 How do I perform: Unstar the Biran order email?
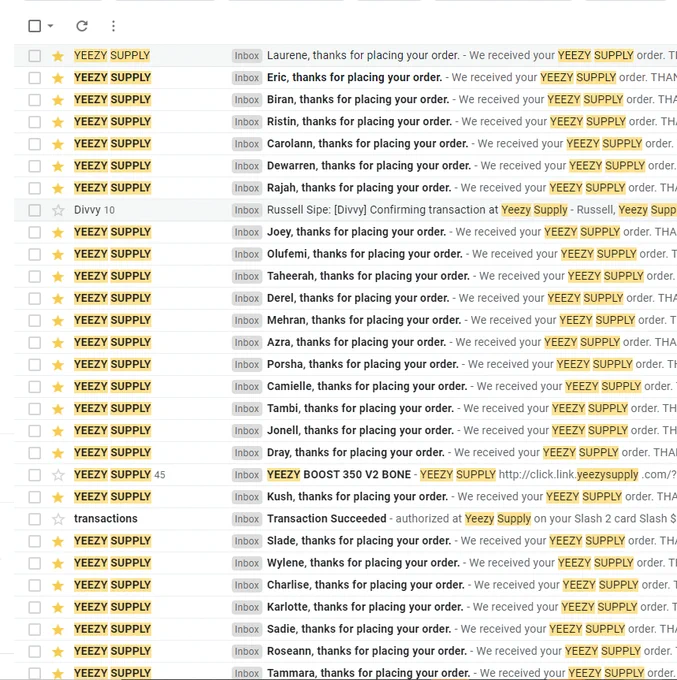[58, 100]
